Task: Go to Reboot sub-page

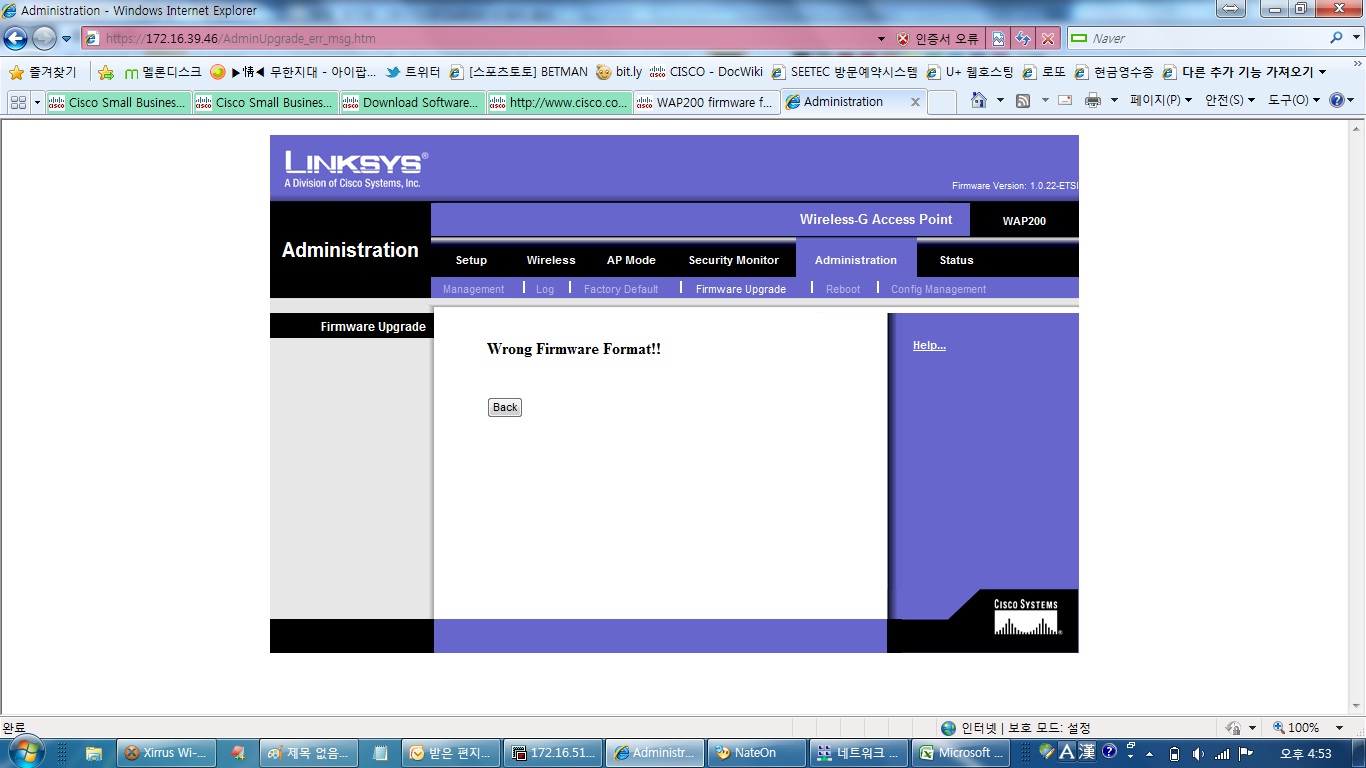Action: (x=843, y=289)
